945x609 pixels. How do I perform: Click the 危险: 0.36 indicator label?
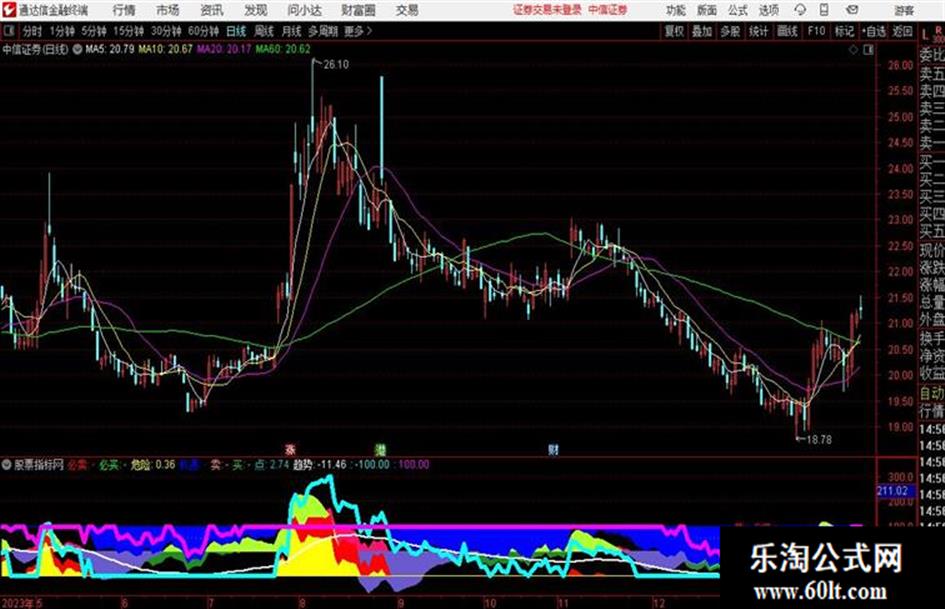click(153, 465)
